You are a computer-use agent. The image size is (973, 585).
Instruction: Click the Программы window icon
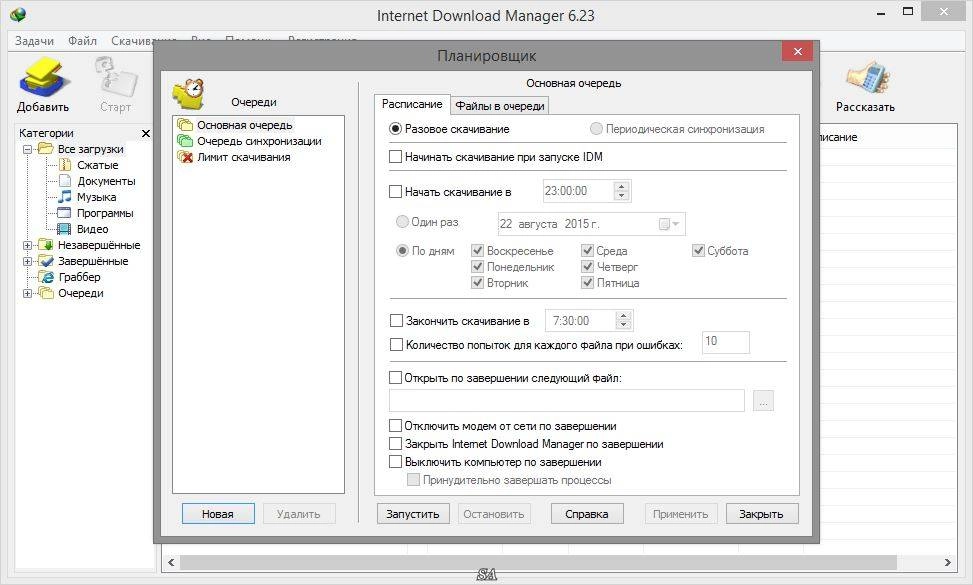point(64,213)
